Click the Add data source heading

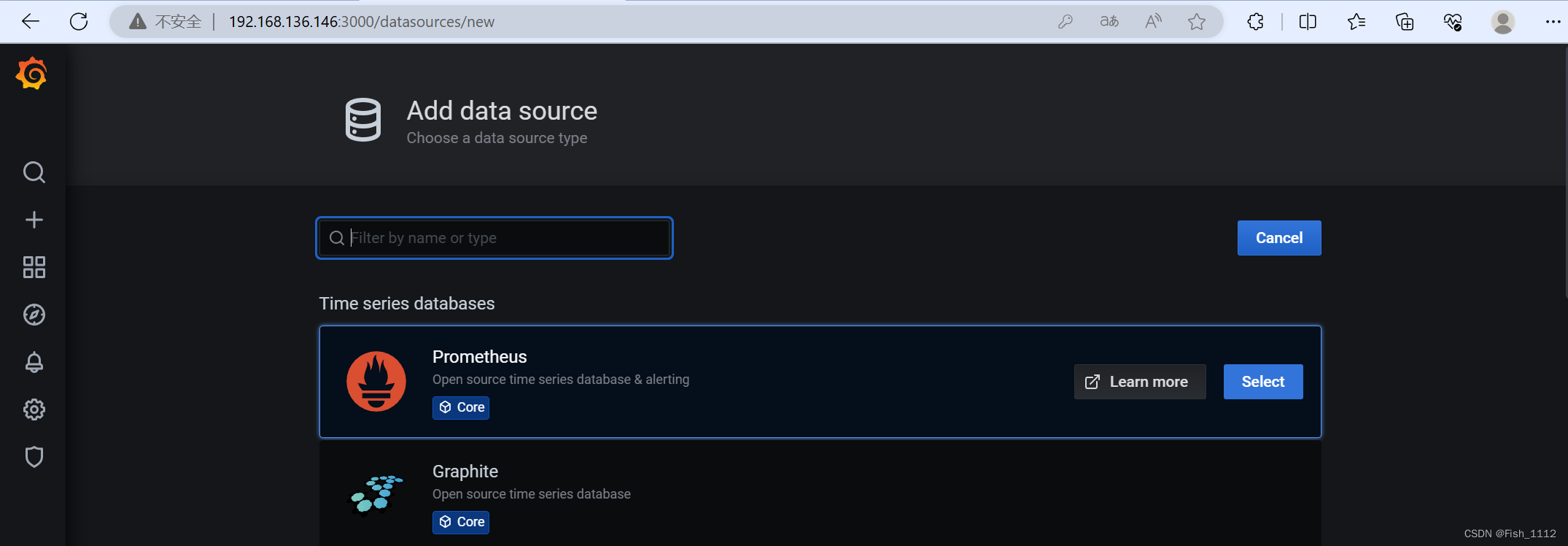502,111
